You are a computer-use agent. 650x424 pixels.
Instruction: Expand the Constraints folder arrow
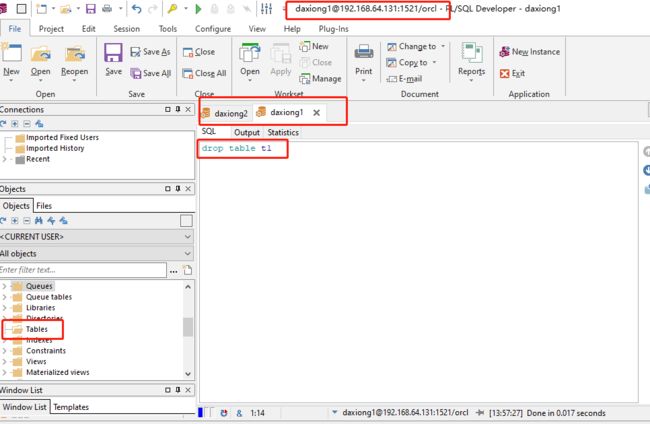tap(4, 351)
